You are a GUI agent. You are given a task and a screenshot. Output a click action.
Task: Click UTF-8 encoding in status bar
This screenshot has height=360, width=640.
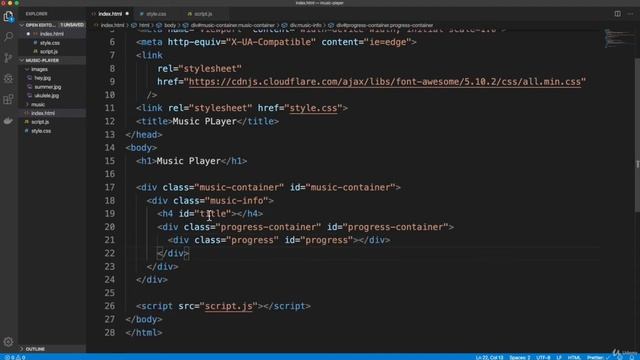(543, 357)
